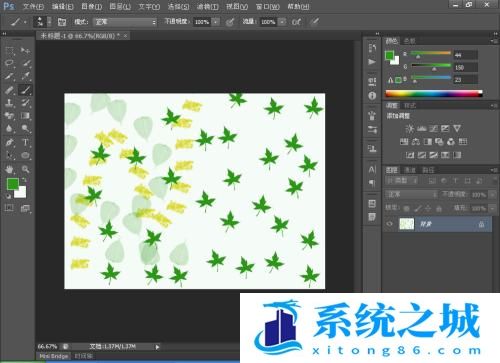The height and width of the screenshot is (363, 500).
Task: Open the Info panel icon in dock
Action: click(x=372, y=96)
